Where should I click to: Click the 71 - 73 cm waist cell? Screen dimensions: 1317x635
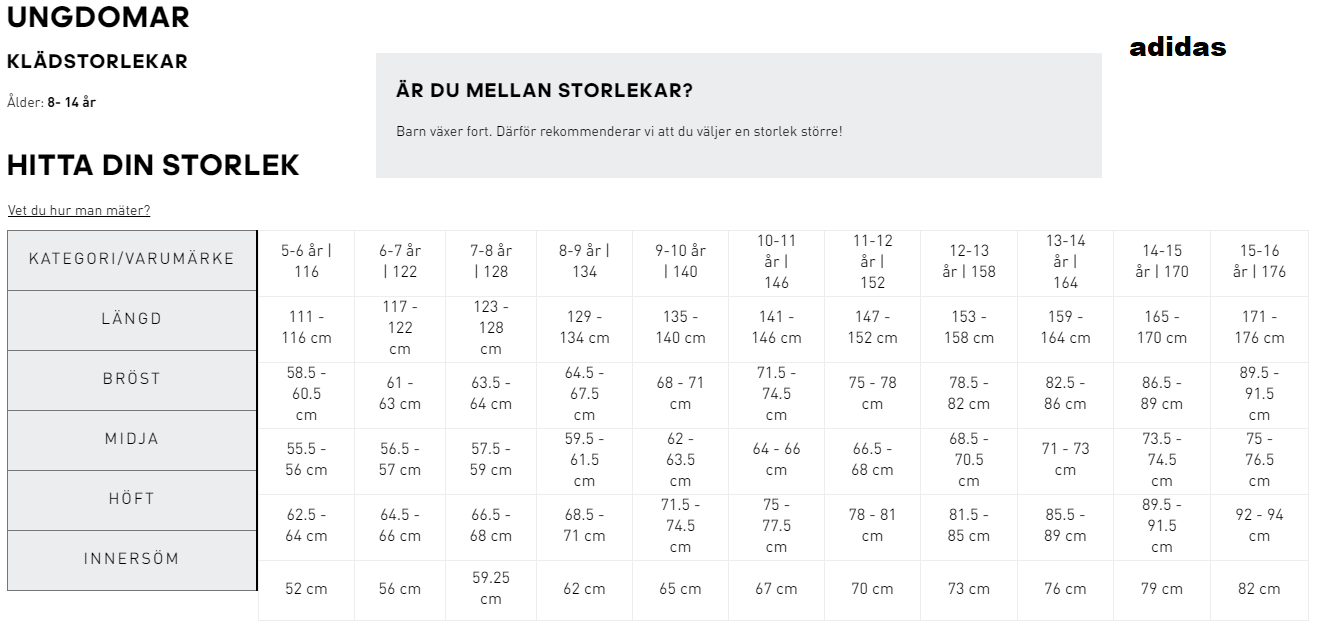pos(1065,460)
